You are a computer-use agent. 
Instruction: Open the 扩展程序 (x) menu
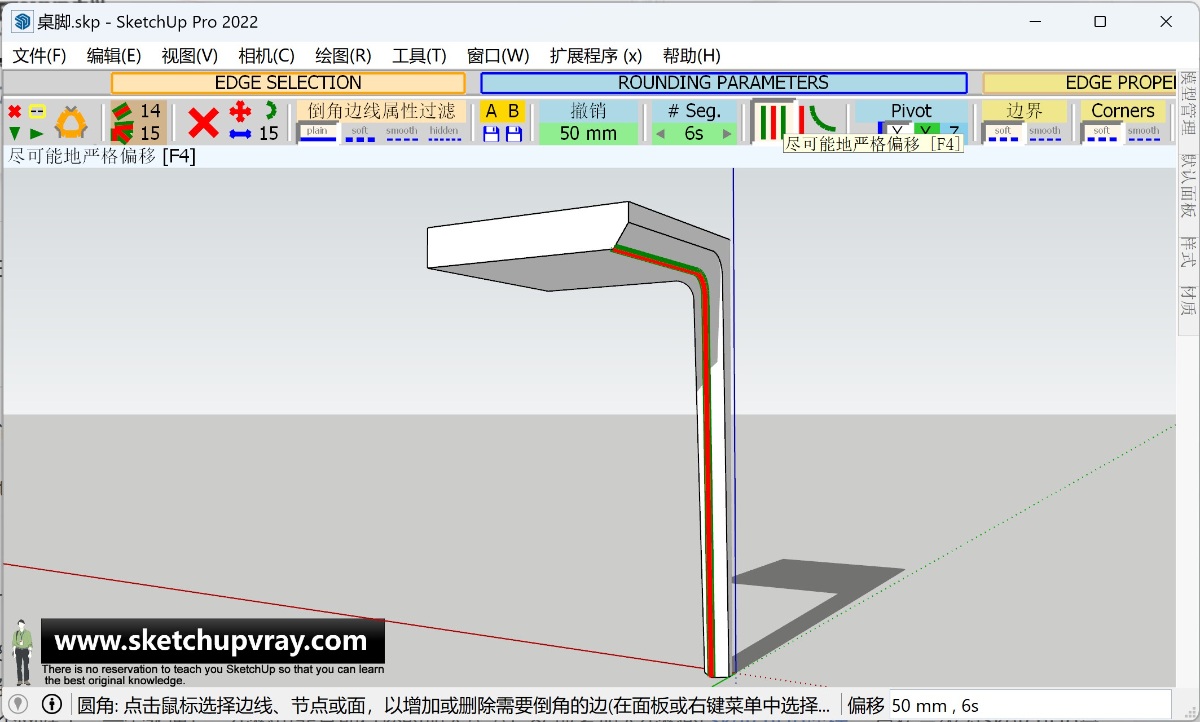(x=596, y=56)
